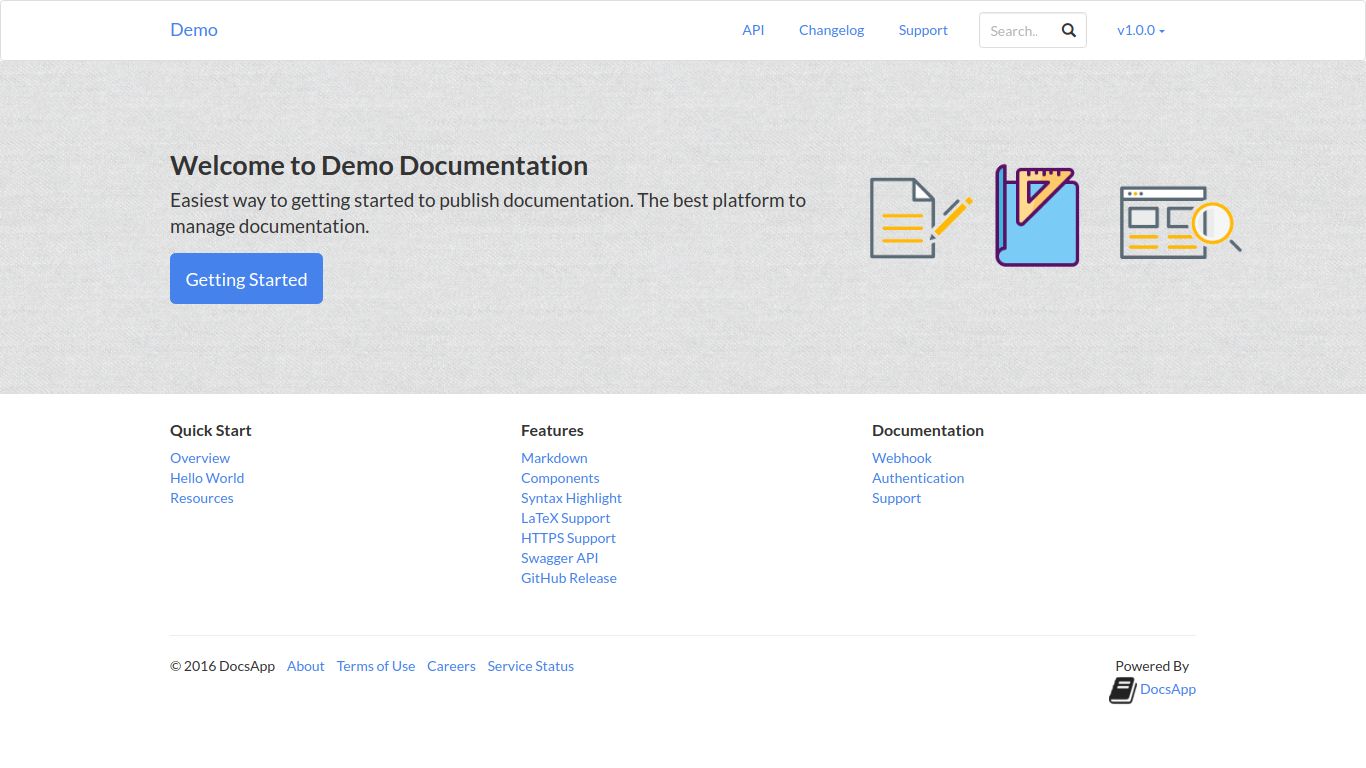Open the Service Status page

point(530,666)
